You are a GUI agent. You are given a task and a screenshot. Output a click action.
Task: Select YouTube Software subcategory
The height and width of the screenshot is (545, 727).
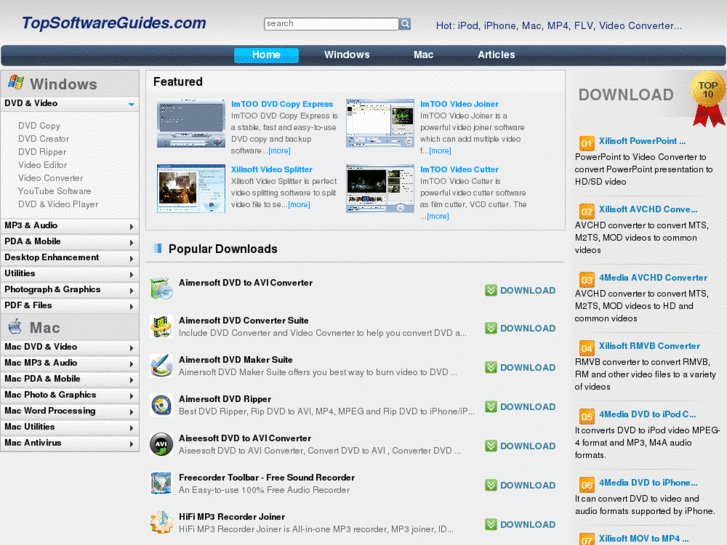pyautogui.click(x=54, y=191)
